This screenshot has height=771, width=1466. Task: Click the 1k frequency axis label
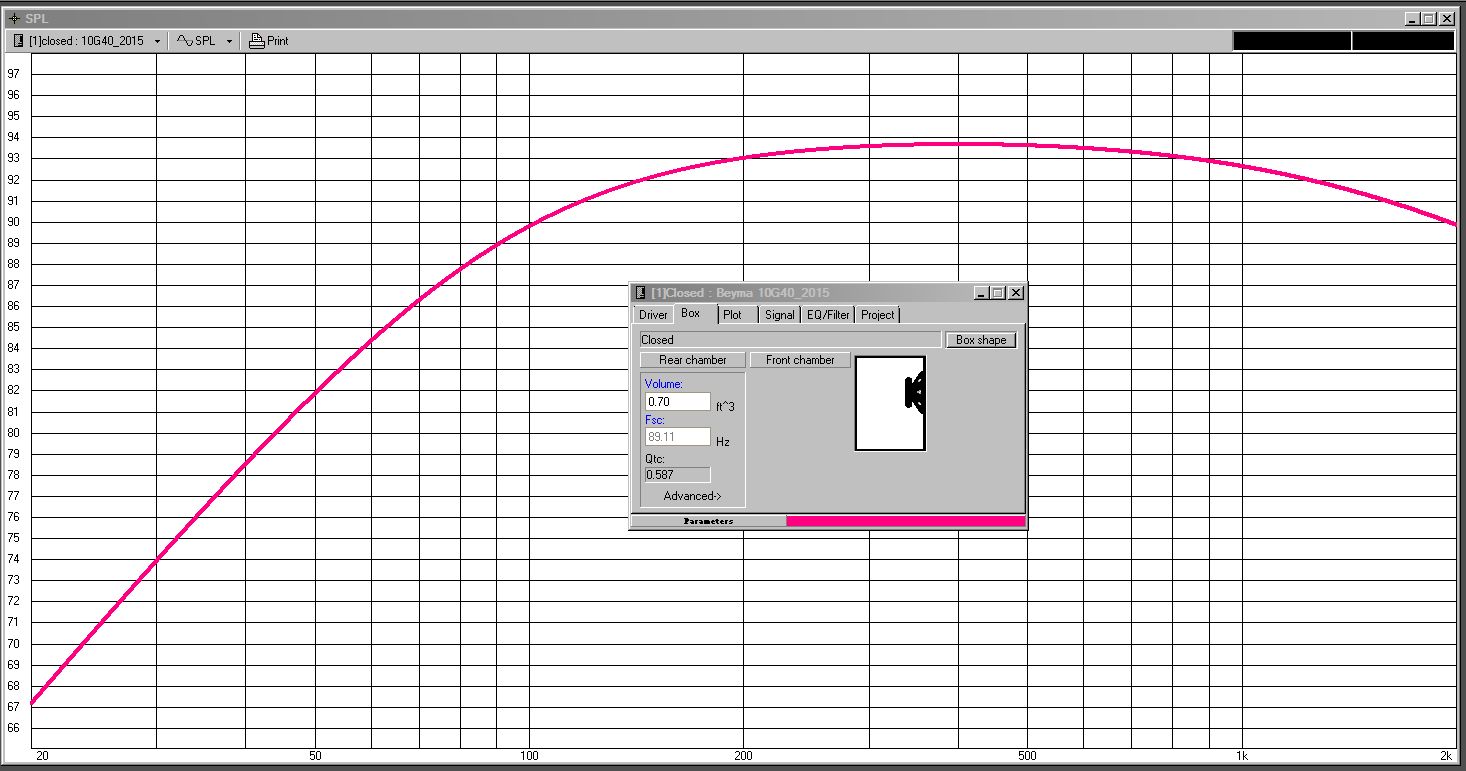click(1241, 756)
